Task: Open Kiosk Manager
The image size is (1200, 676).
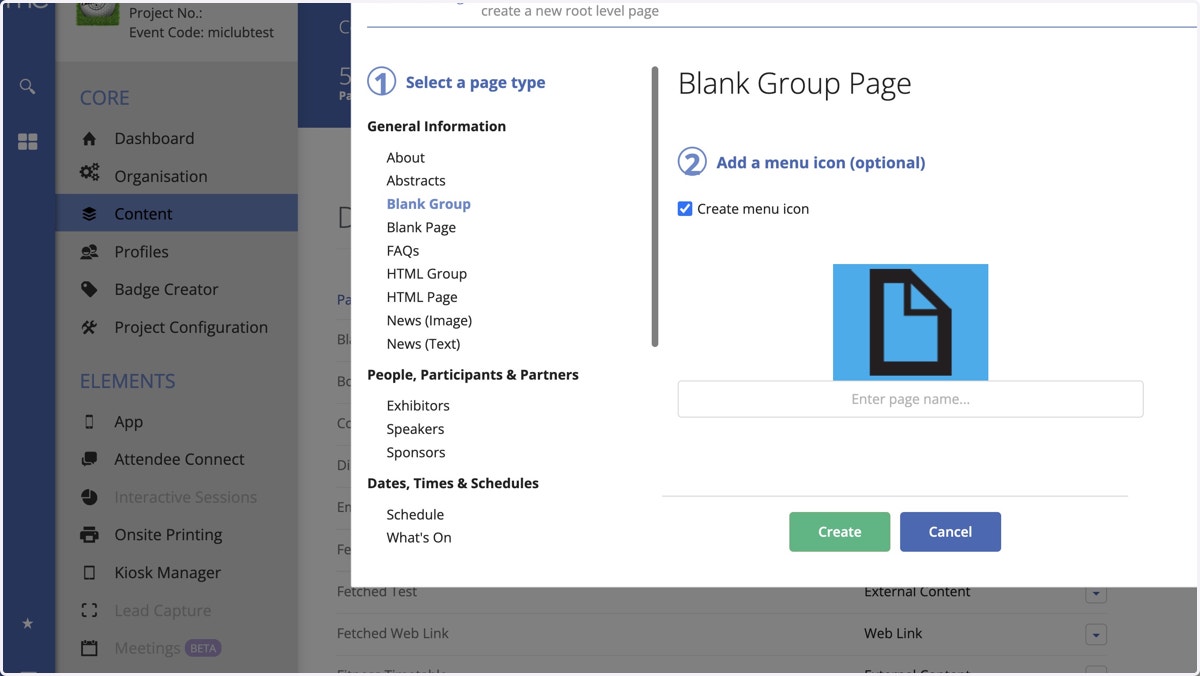Action: 167,572
